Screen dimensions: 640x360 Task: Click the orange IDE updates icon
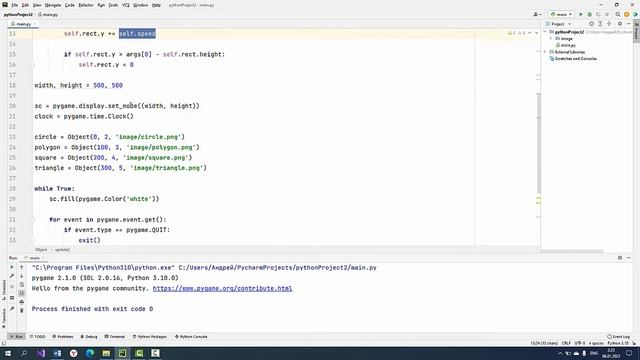tap(627, 14)
